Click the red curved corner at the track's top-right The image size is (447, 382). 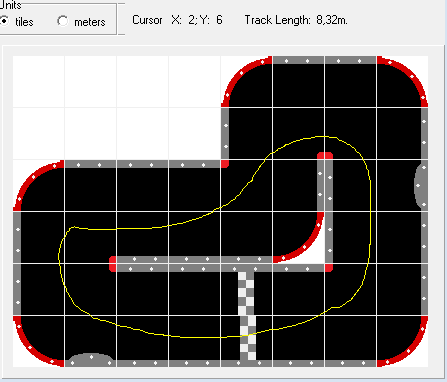point(411,75)
